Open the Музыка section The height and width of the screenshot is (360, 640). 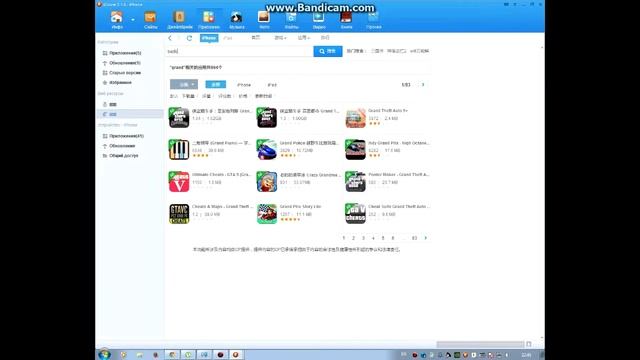point(237,20)
